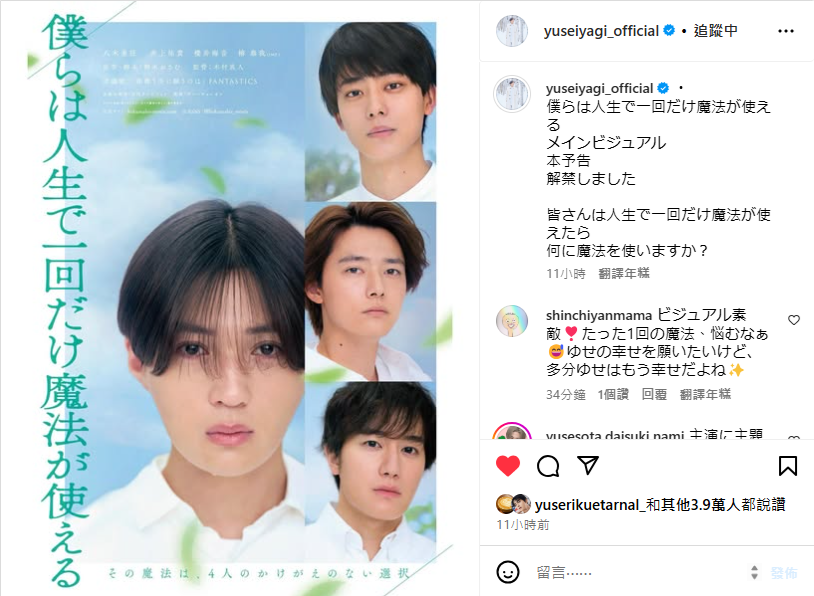Open the comment speech bubble icon
814x596 pixels.
pos(548,466)
